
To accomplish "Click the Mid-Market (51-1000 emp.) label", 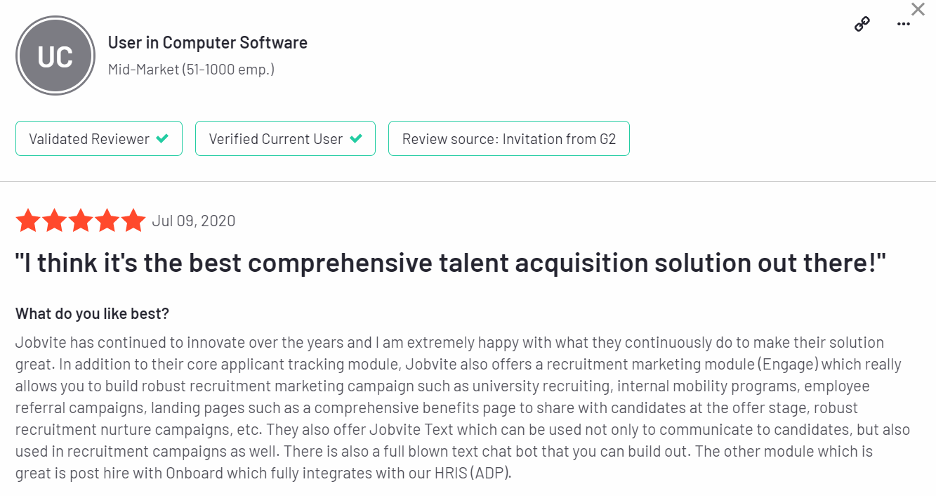I will [x=191, y=70].
